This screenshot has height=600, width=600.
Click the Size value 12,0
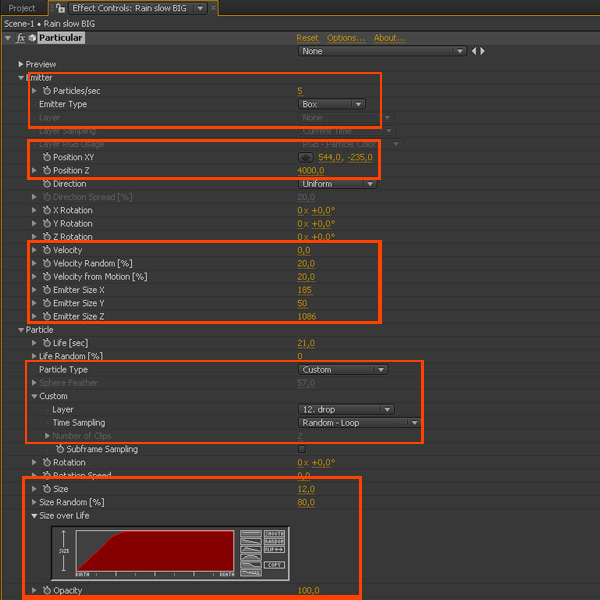pos(306,489)
